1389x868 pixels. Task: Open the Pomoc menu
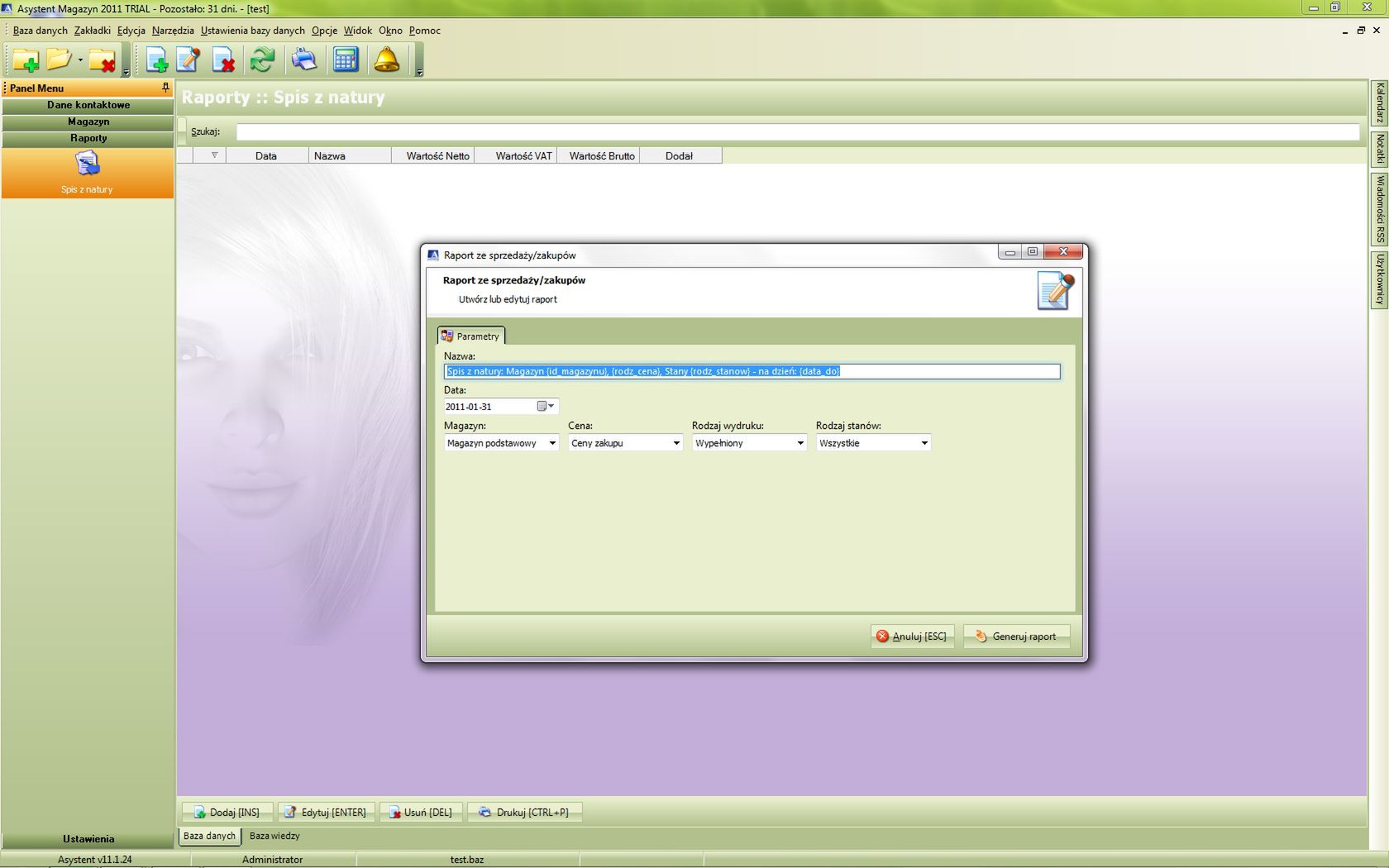[425, 31]
